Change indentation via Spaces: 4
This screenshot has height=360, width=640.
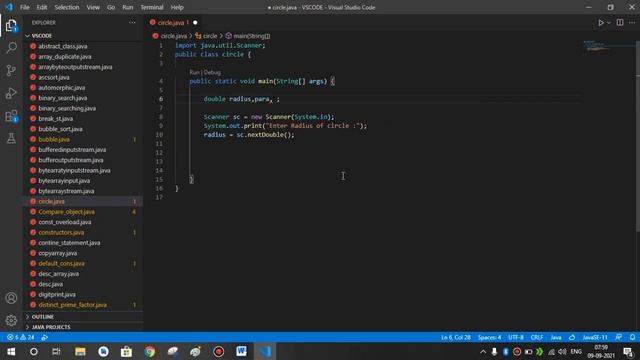[489, 338]
